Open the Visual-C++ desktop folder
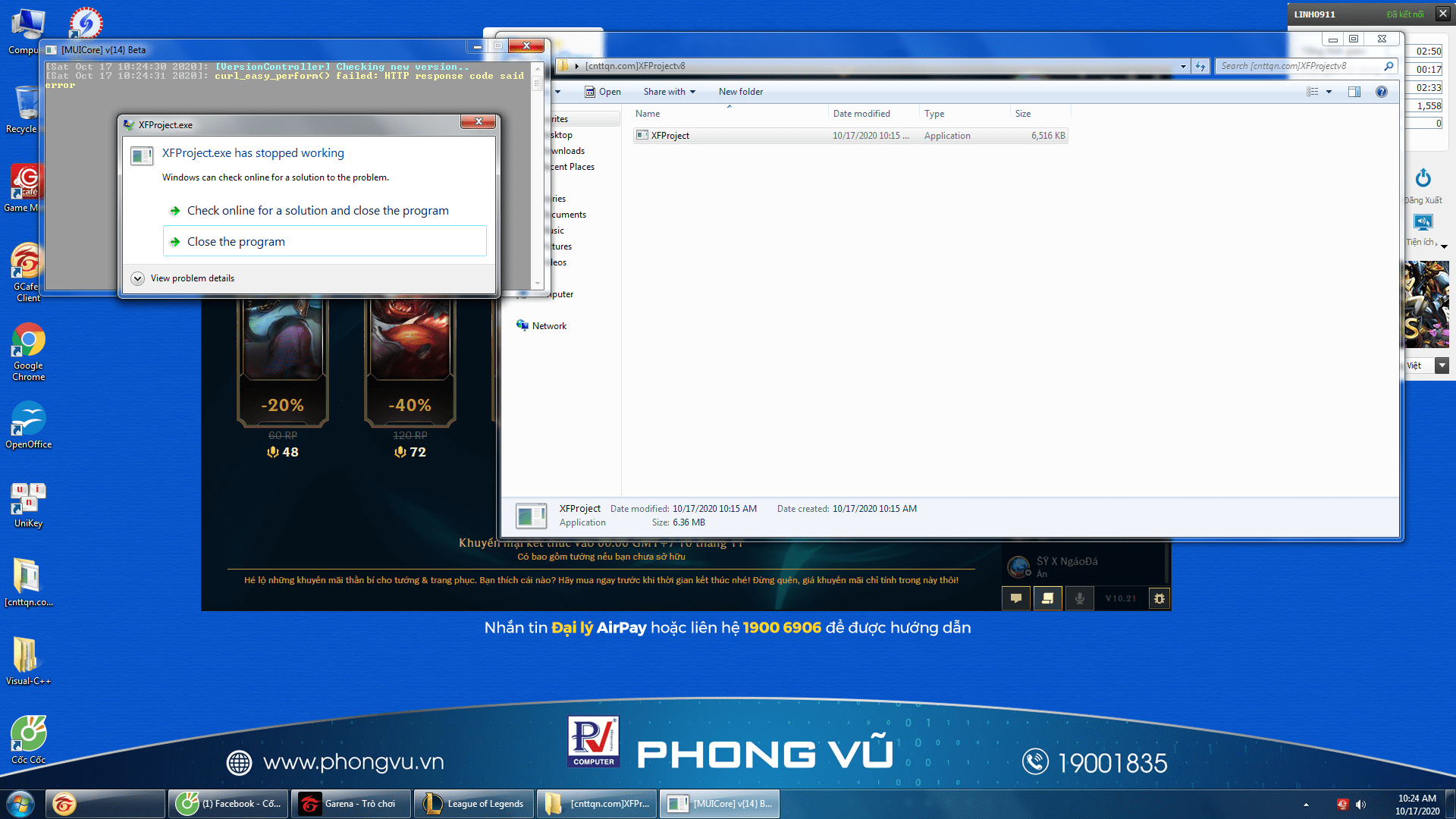The height and width of the screenshot is (819, 1456). (x=29, y=661)
